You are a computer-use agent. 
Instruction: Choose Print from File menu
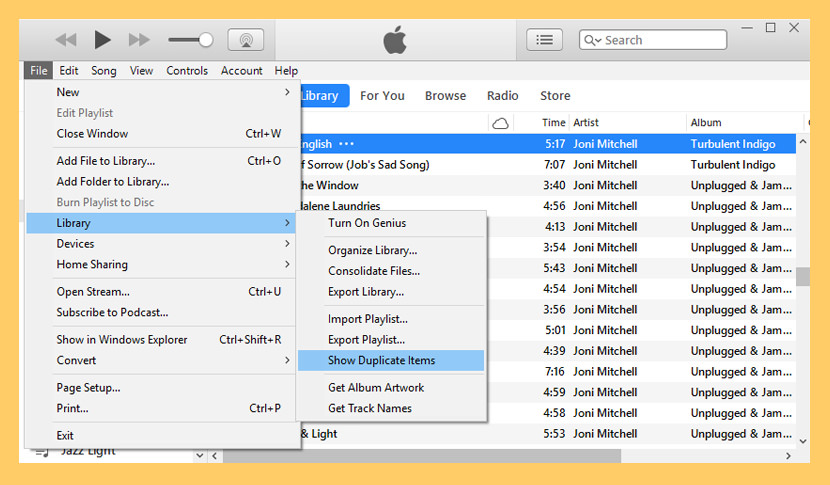tap(161, 408)
